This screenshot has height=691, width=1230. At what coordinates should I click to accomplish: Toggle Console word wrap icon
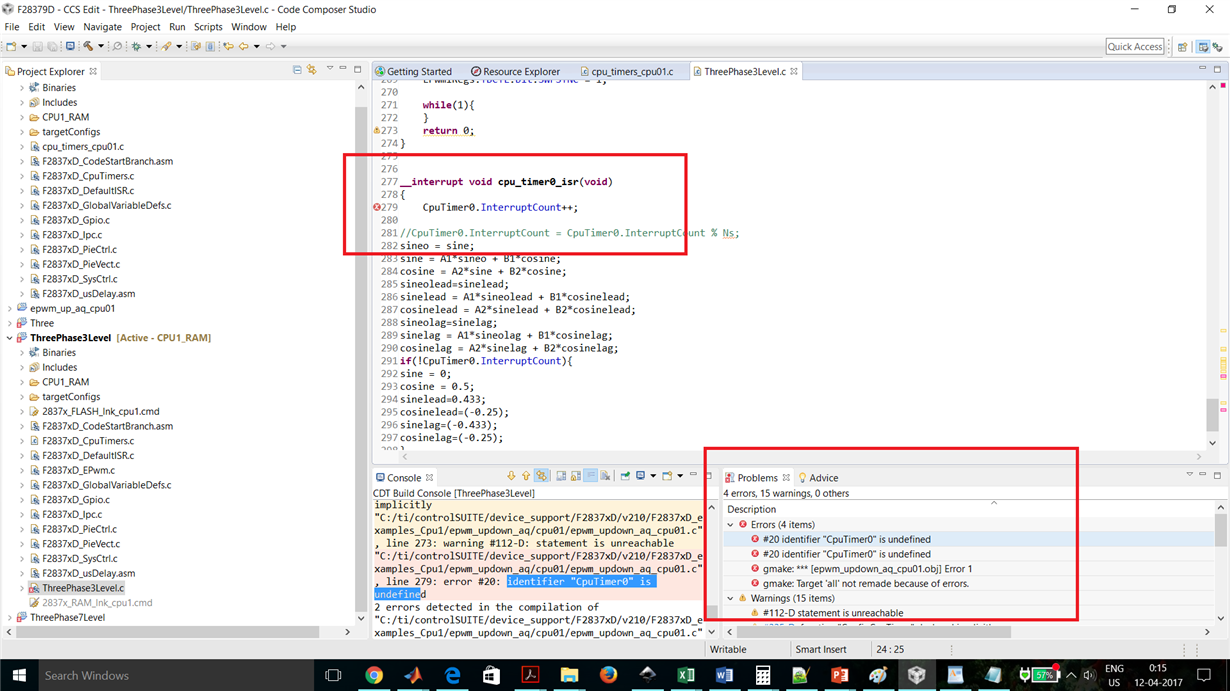591,476
